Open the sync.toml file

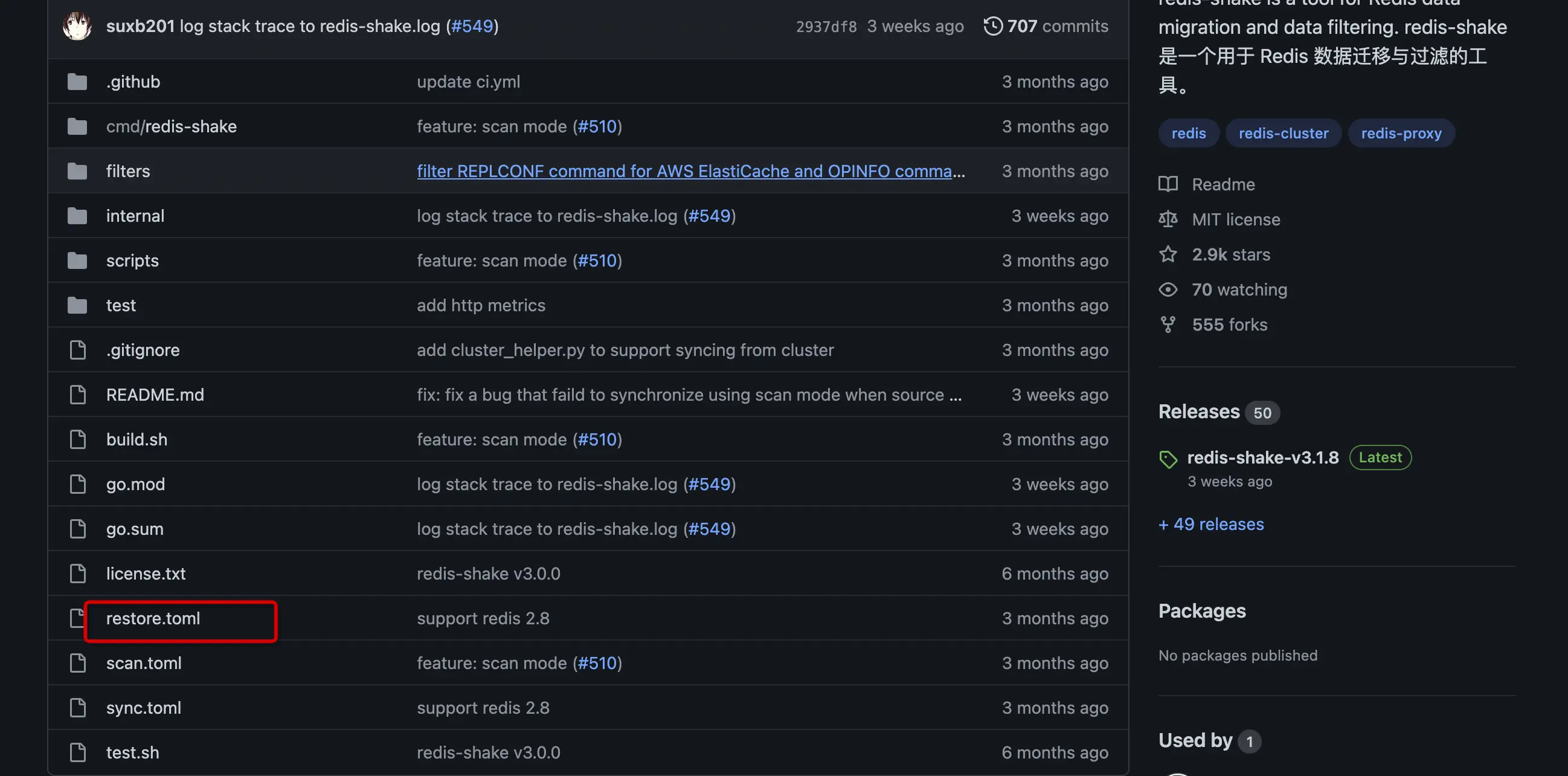tap(144, 708)
